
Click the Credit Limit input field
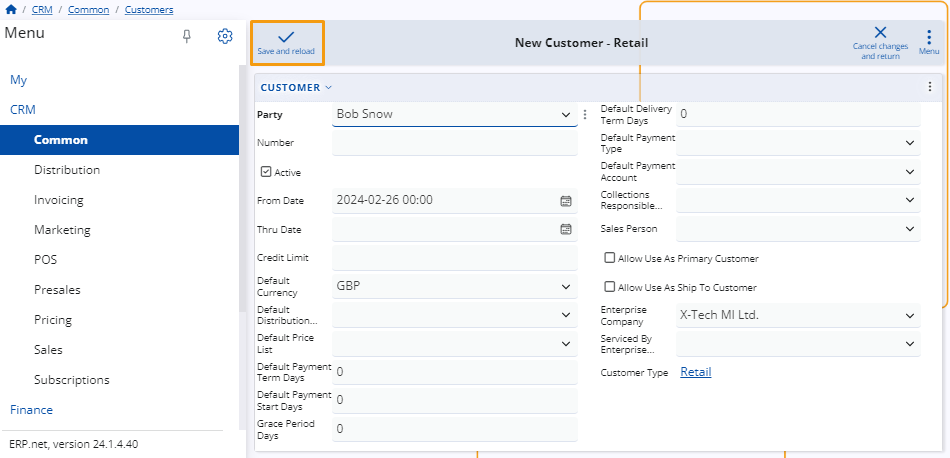pos(454,258)
